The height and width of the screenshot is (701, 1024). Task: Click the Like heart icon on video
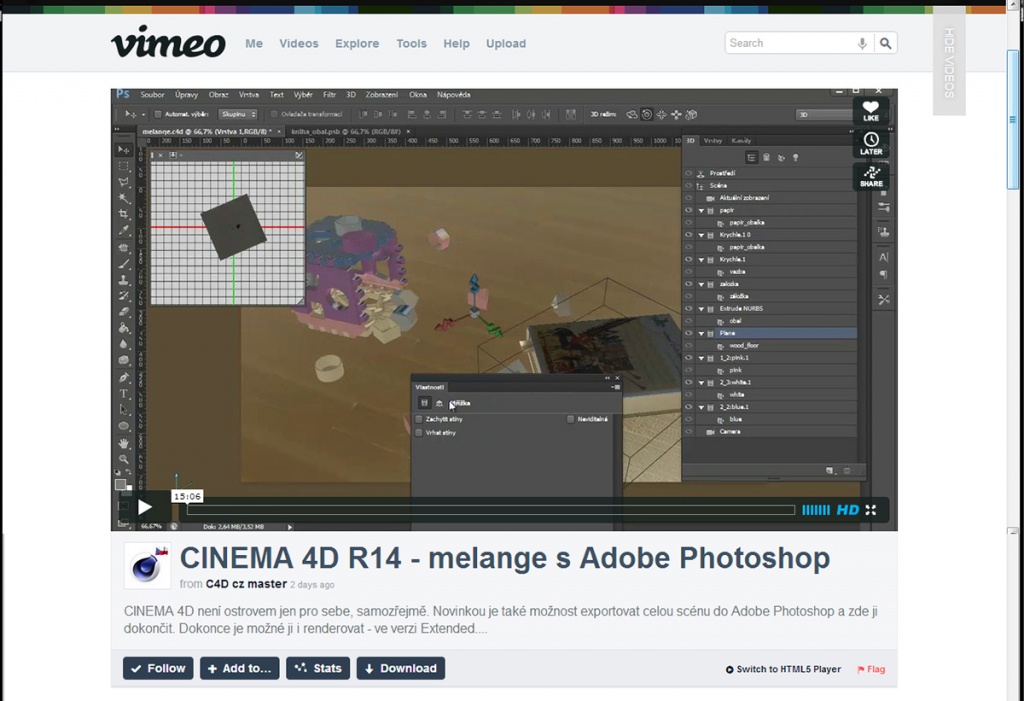coord(871,110)
